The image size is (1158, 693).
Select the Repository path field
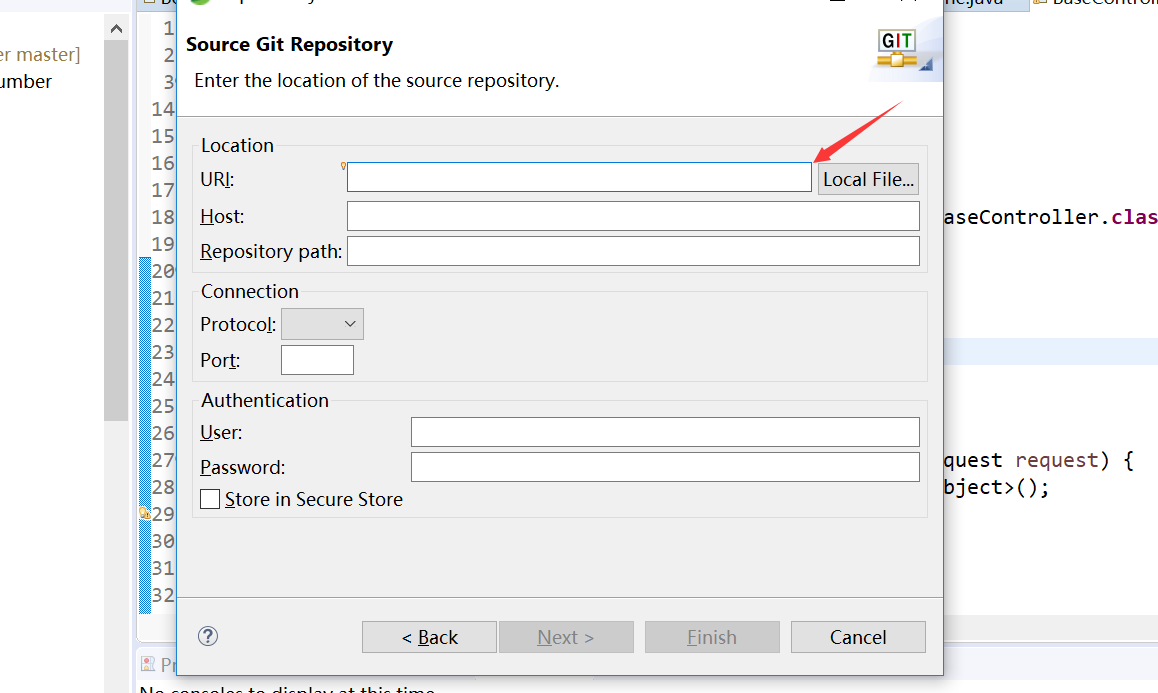[632, 251]
